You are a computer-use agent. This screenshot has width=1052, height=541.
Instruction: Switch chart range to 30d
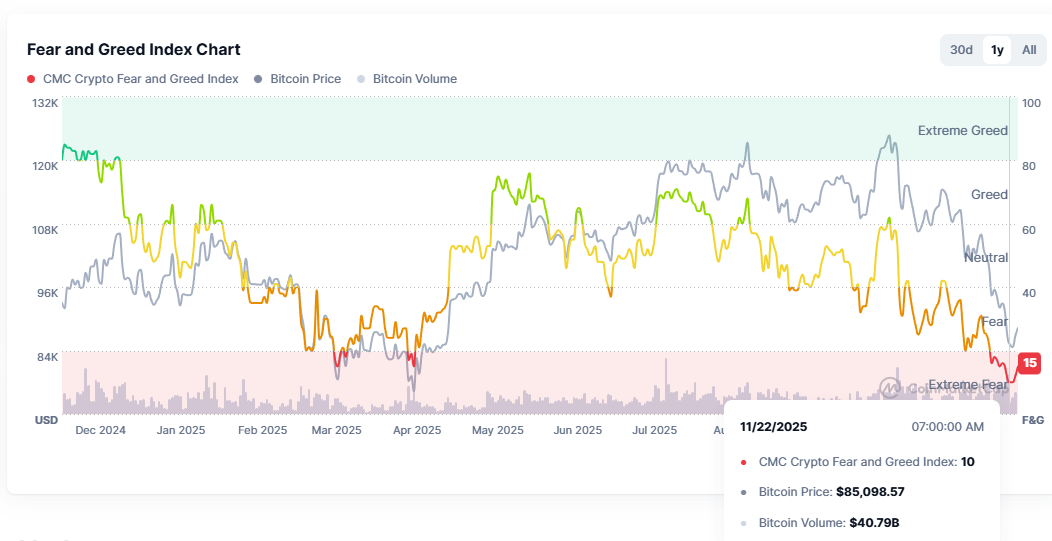tap(961, 50)
